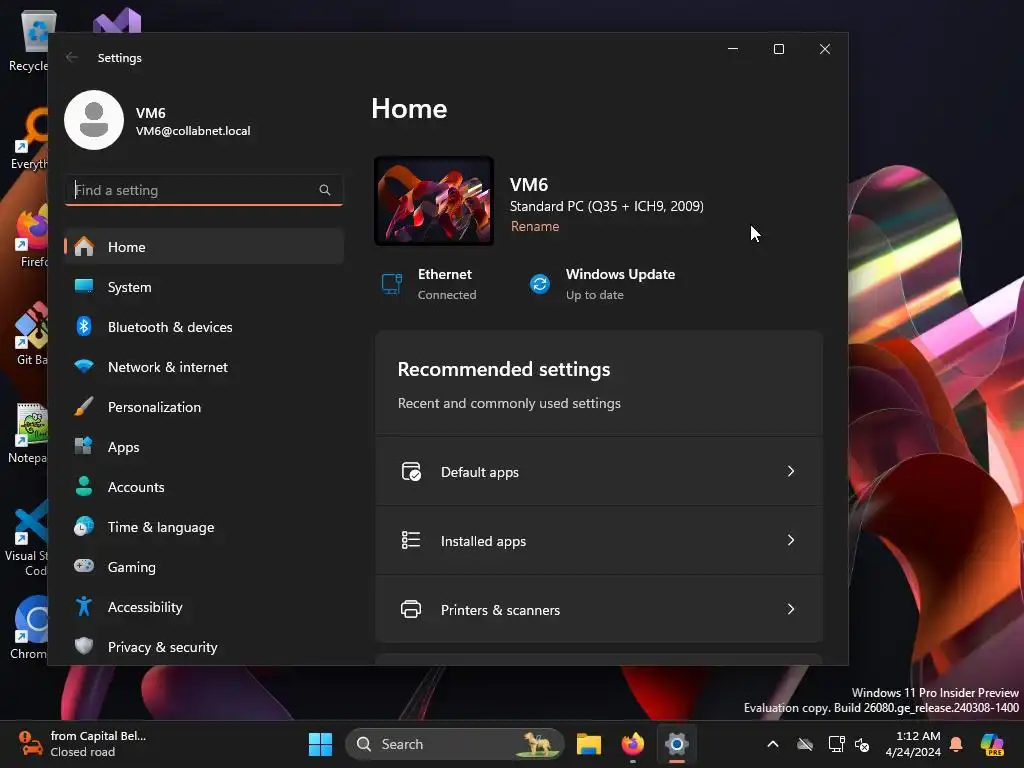Open Firefox from the taskbar
Image resolution: width=1024 pixels, height=768 pixels.
click(632, 744)
